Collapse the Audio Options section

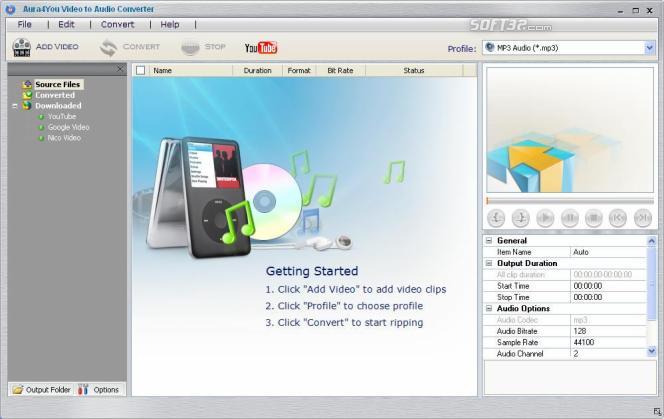(489, 308)
